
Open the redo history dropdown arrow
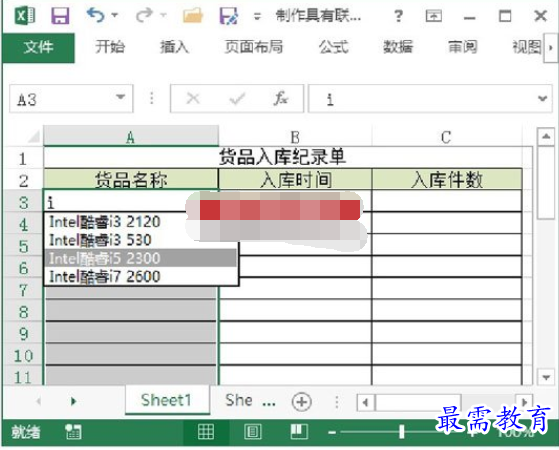point(163,15)
